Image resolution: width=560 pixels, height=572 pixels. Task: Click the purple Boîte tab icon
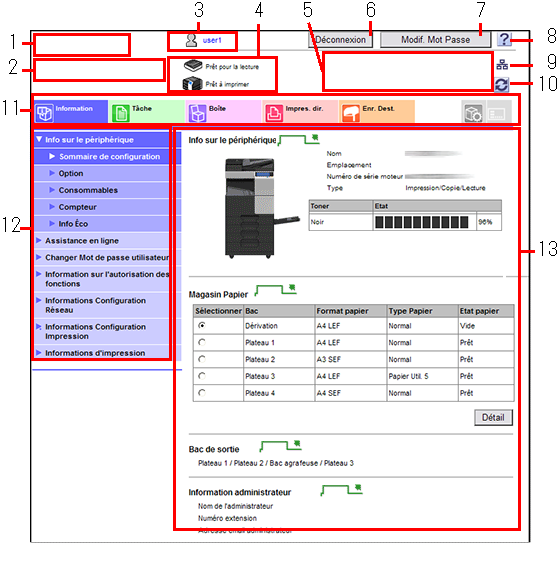[197, 113]
